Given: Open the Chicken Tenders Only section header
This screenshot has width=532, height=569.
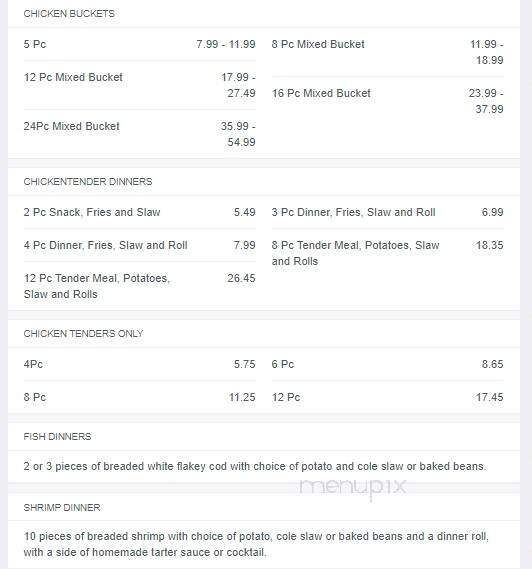Looking at the screenshot, I should point(83,333).
